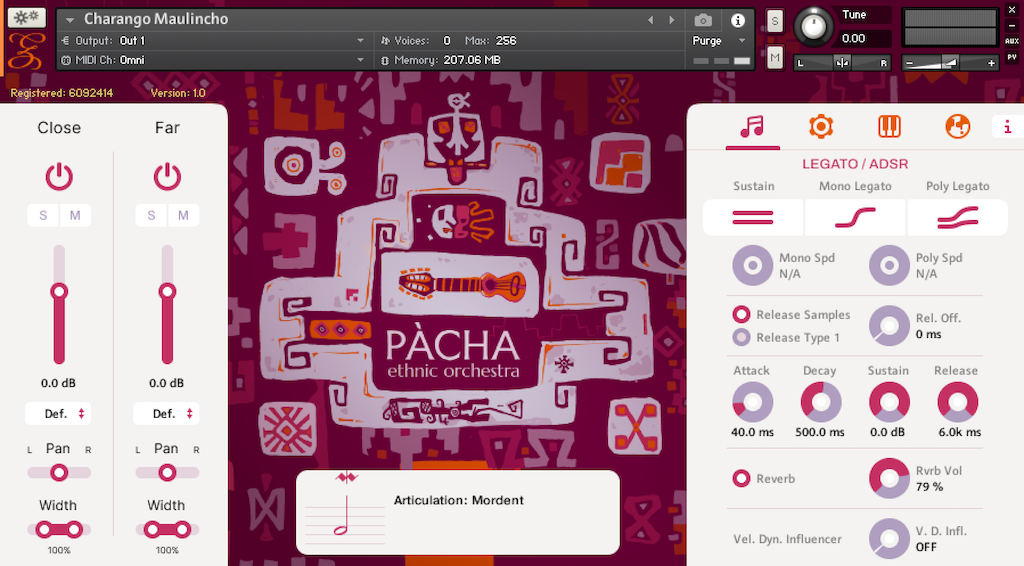This screenshot has height=566, width=1024.
Task: Click the Attack knob
Action: [x=752, y=403]
